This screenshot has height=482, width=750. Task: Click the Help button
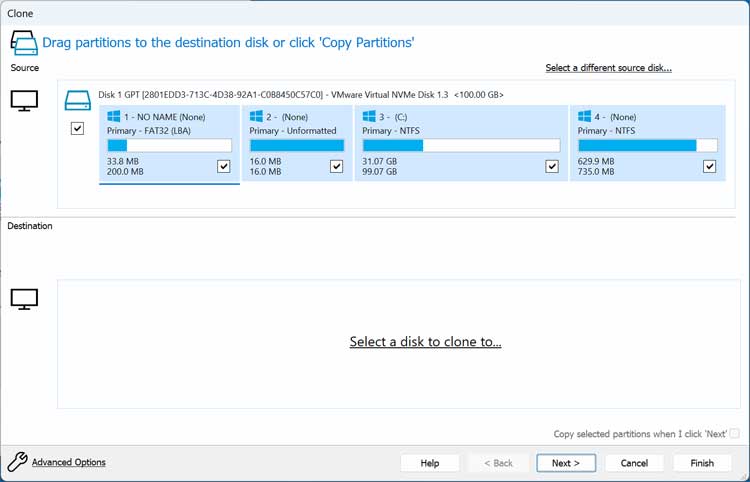(x=430, y=463)
